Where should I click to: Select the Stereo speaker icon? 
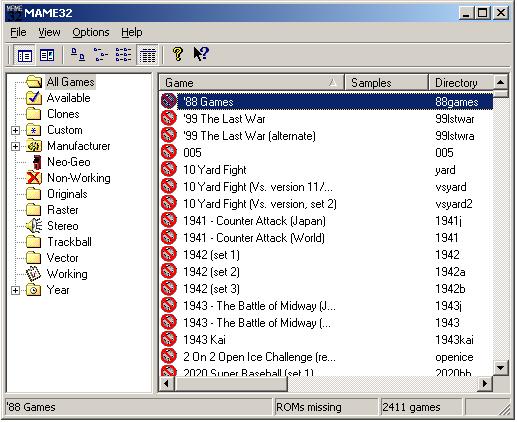coord(34,226)
